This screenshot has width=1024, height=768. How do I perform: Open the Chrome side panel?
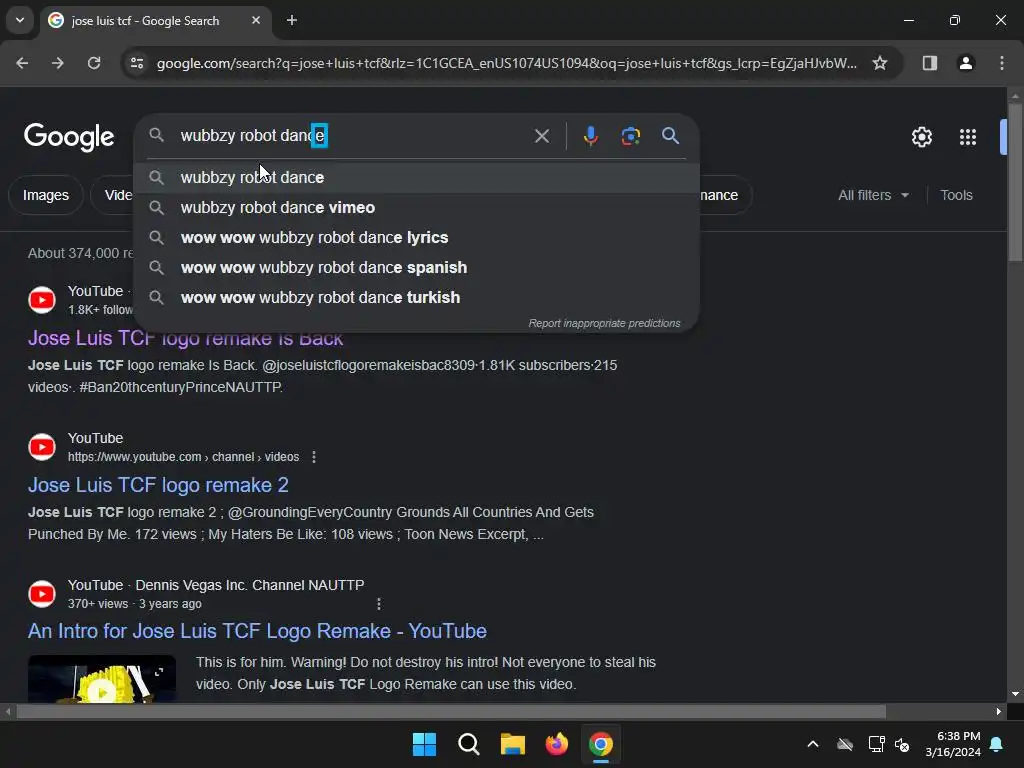click(x=929, y=63)
